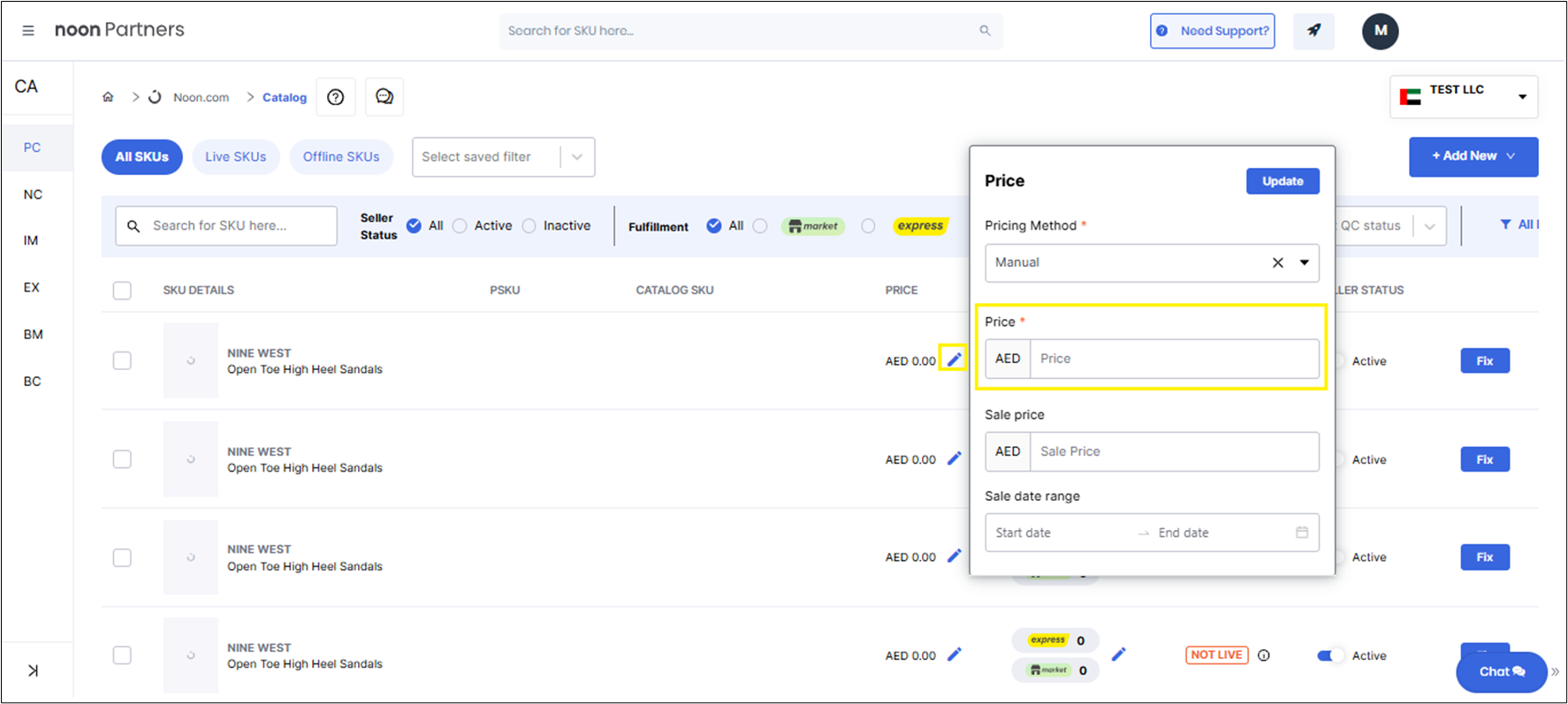Open the calendar icon in Sale date range
This screenshot has height=704, width=1568.
click(1302, 533)
